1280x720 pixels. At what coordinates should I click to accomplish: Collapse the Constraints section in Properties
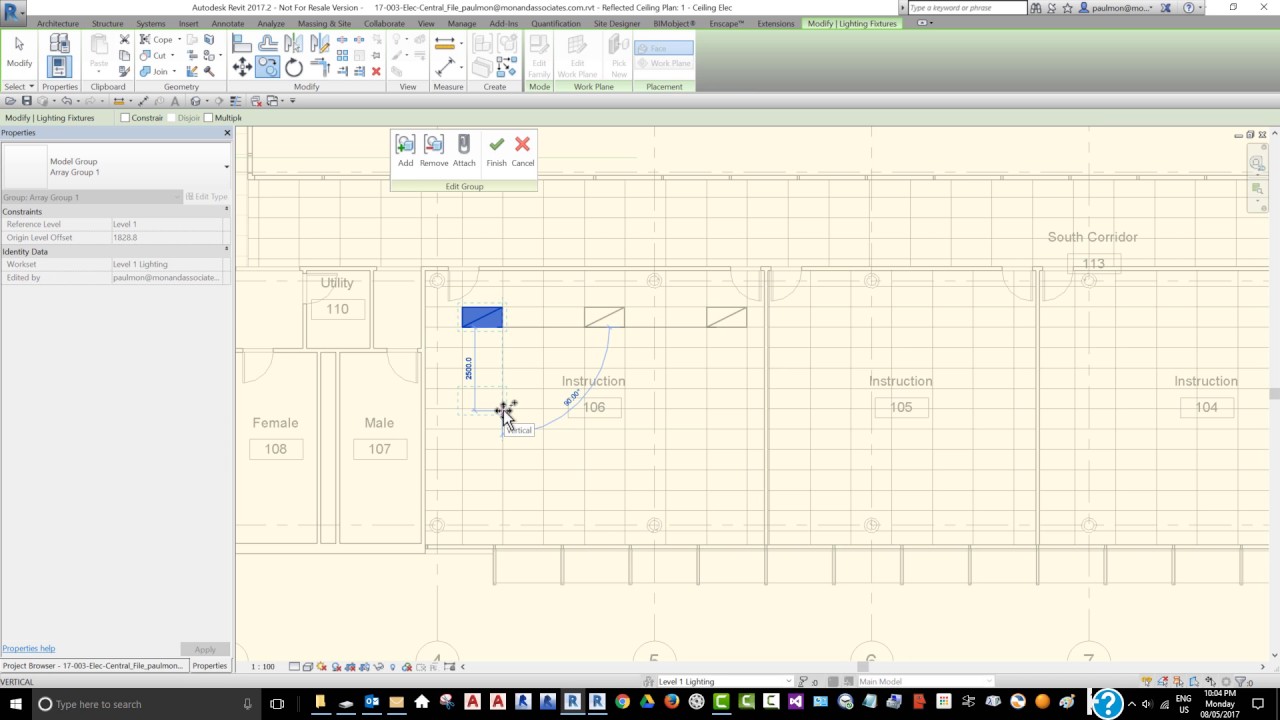(x=226, y=208)
